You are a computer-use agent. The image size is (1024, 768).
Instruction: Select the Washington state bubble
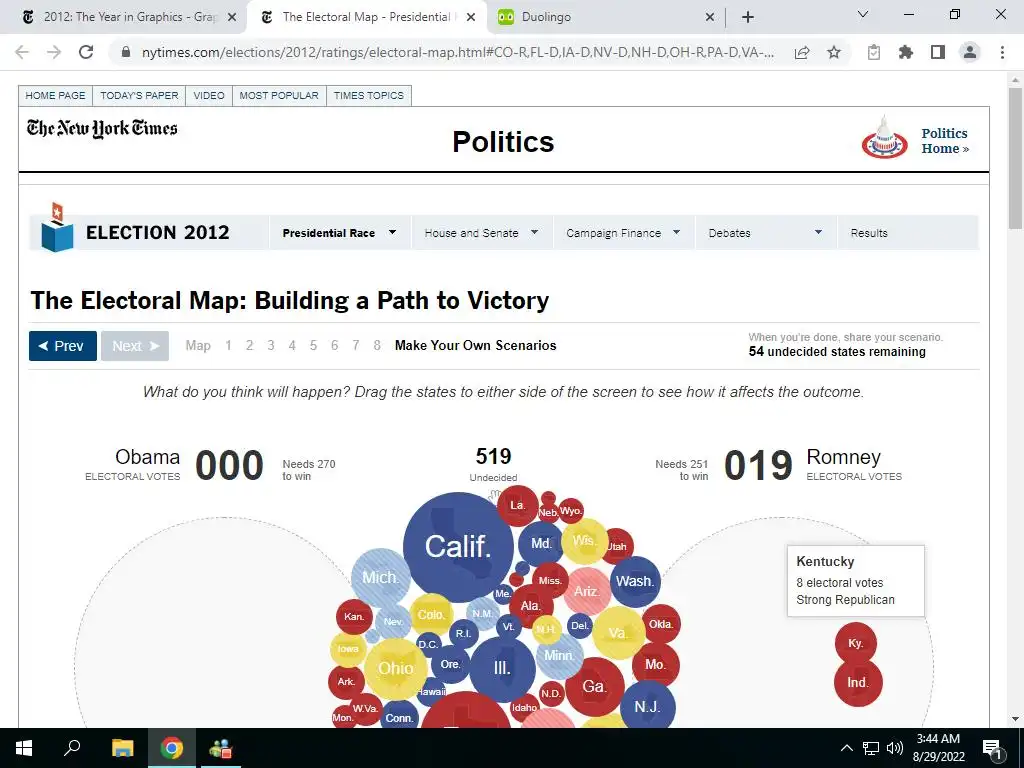(x=635, y=581)
